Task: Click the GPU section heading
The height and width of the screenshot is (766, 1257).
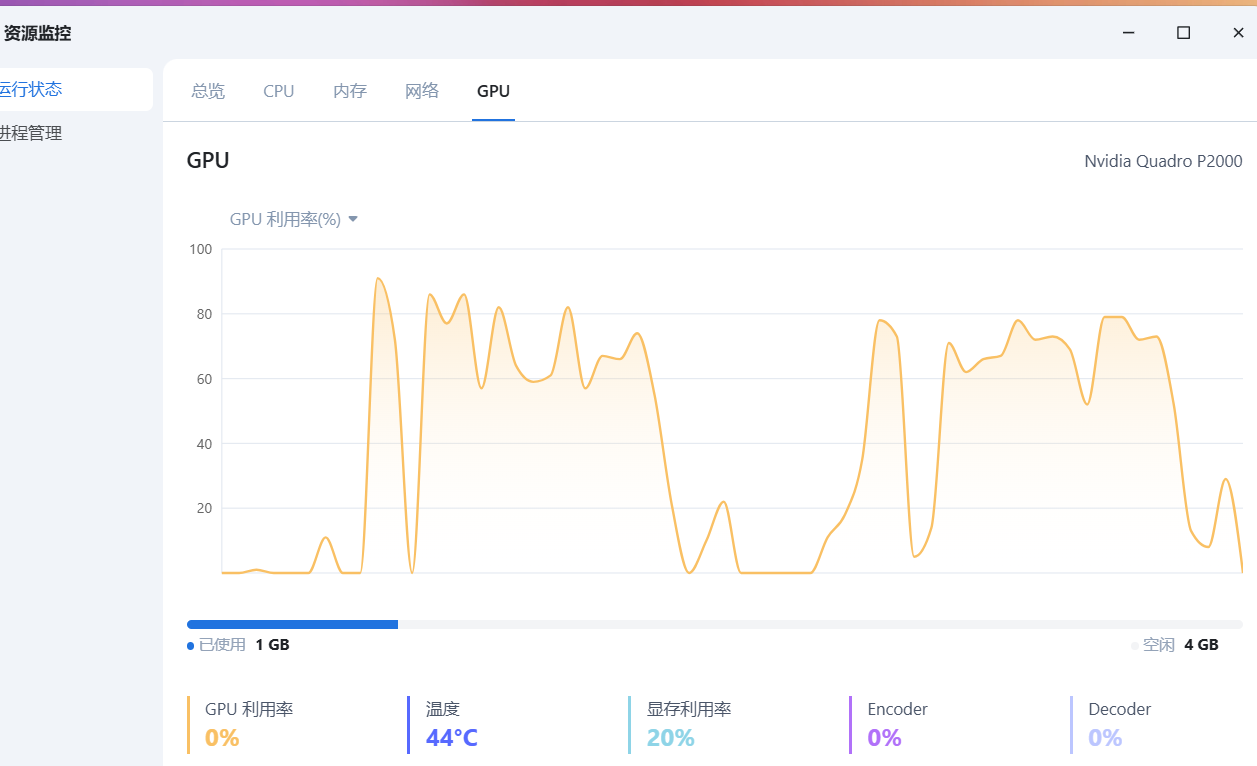Action: point(208,160)
